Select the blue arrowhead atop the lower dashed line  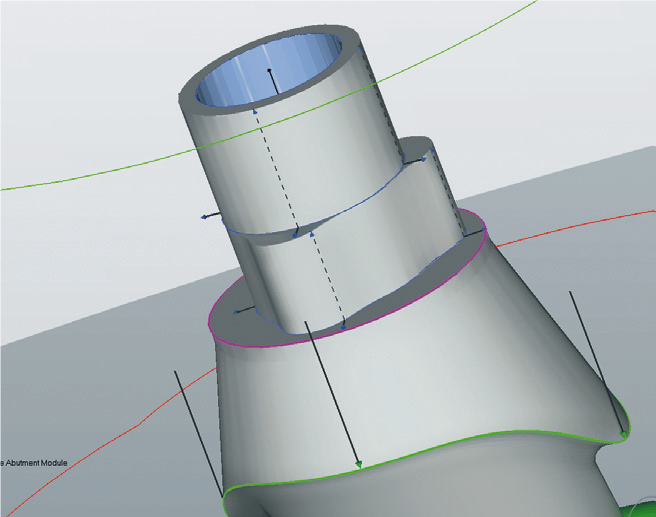pos(314,233)
